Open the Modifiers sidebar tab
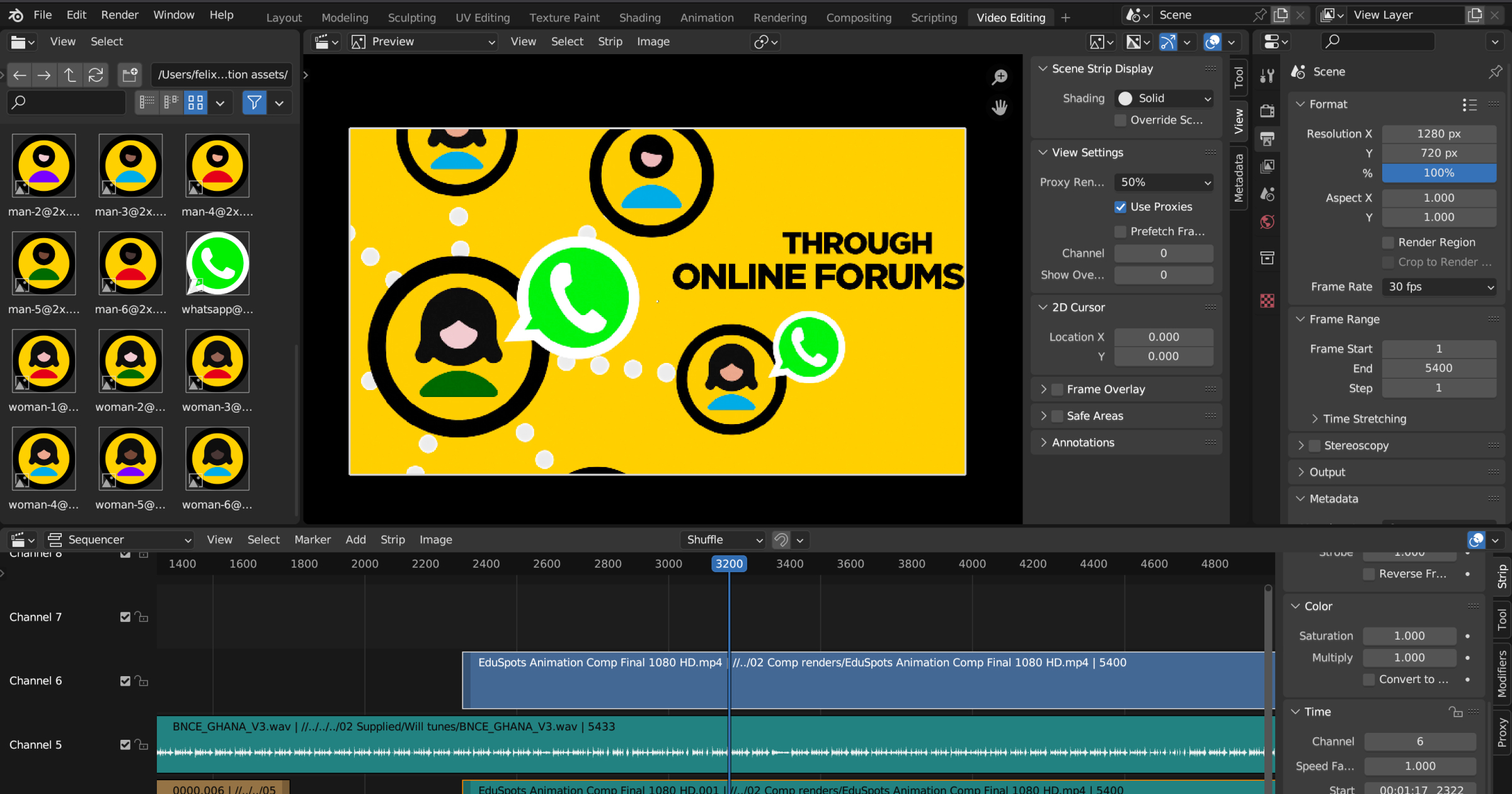 point(1503,674)
